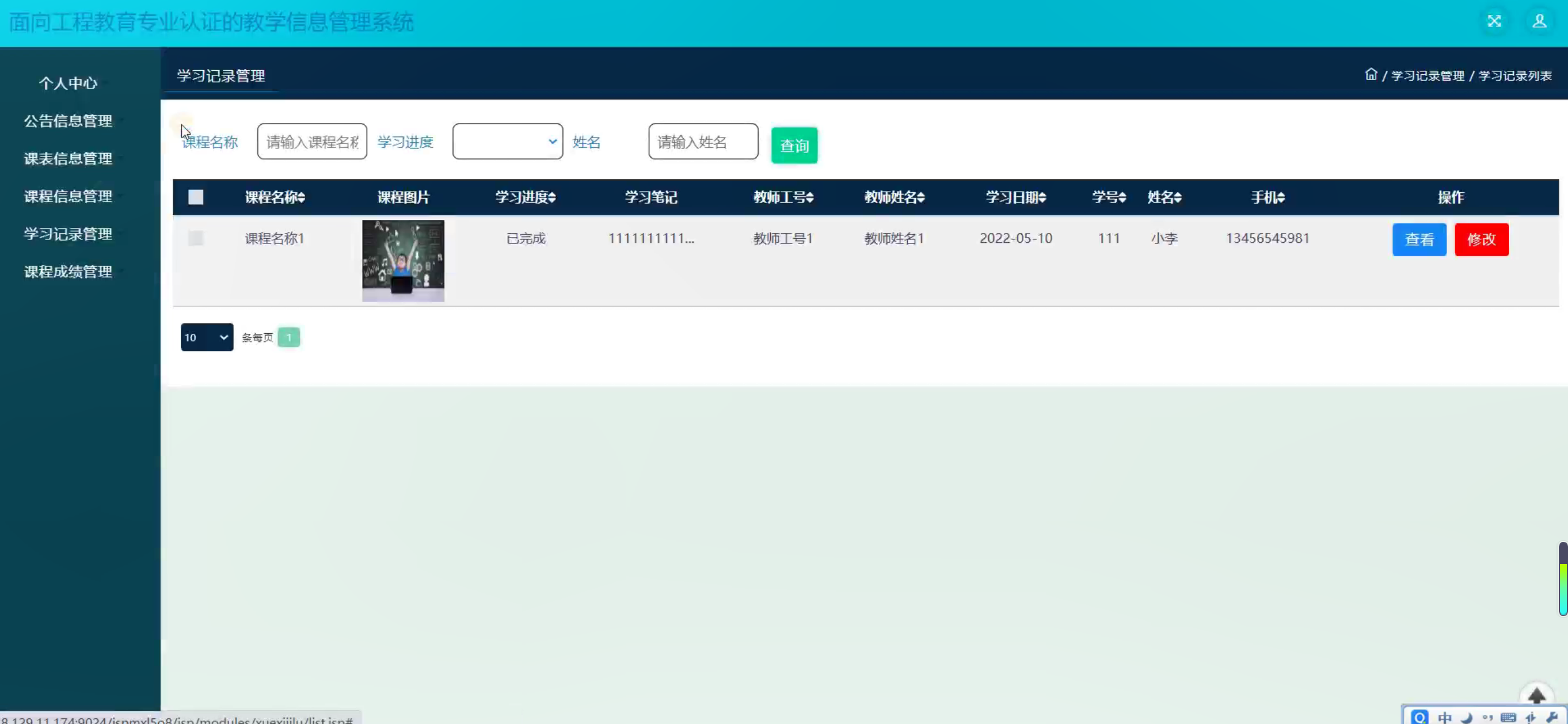Toggle the IME Chinese/English mode icon

(1444, 717)
